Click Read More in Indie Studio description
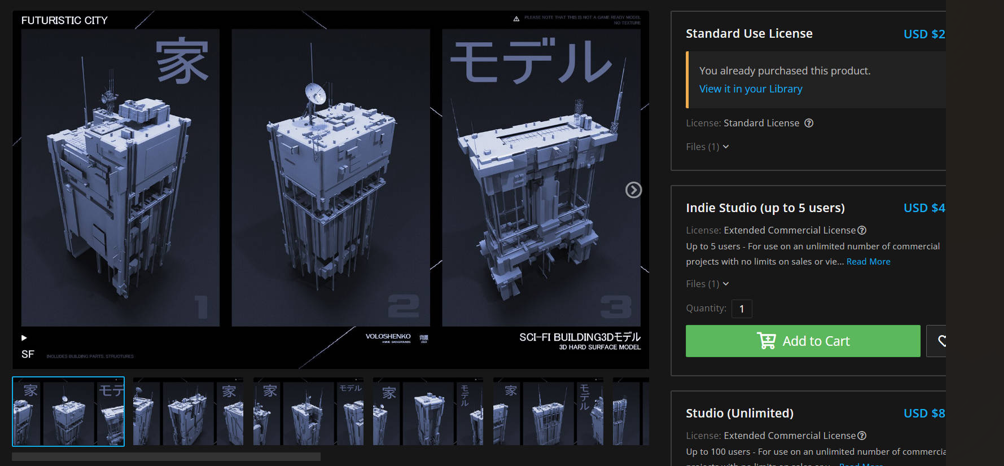 pyautogui.click(x=868, y=262)
